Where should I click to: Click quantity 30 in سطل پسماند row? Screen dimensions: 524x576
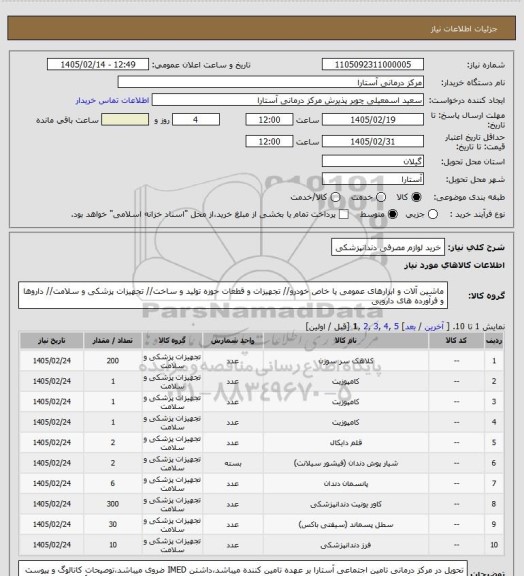[x=112, y=525]
